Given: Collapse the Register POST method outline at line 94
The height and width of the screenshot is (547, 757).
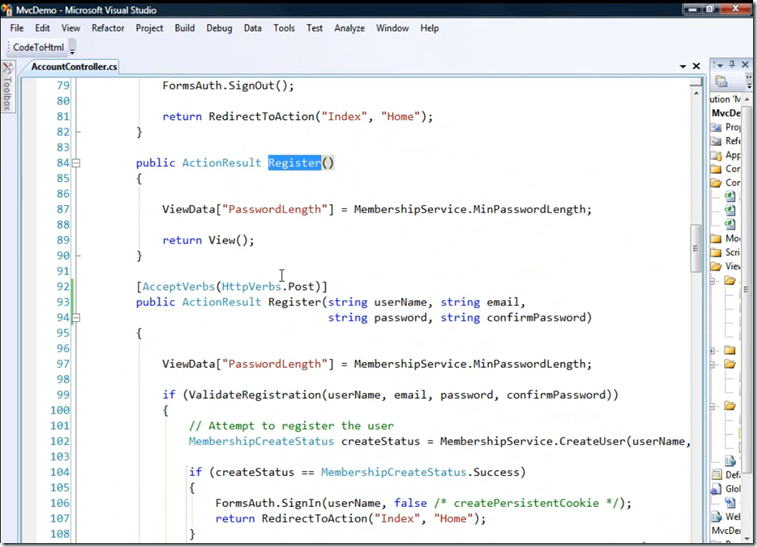Looking at the screenshot, I should pyautogui.click(x=76, y=318).
